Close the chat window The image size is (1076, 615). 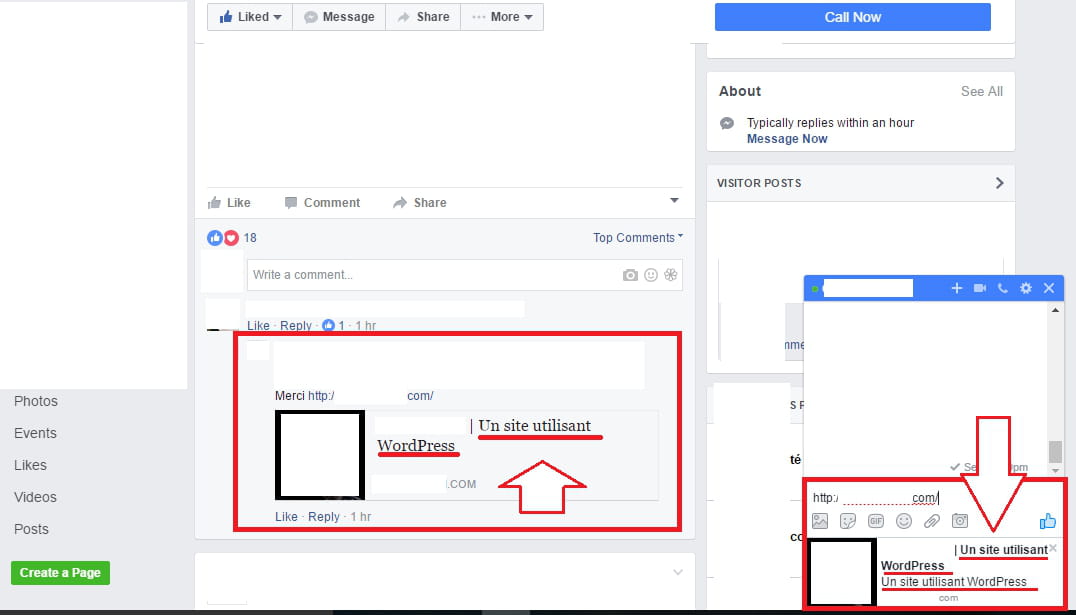[x=1049, y=288]
